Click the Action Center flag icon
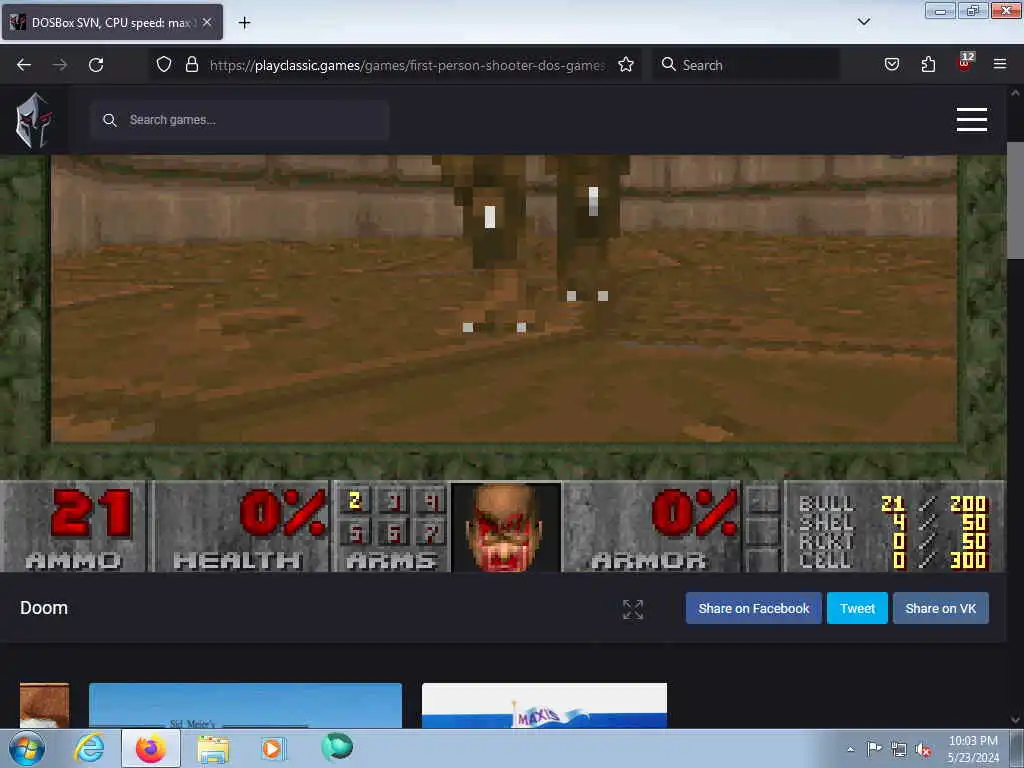Screen dimensions: 1024x768 [x=874, y=749]
